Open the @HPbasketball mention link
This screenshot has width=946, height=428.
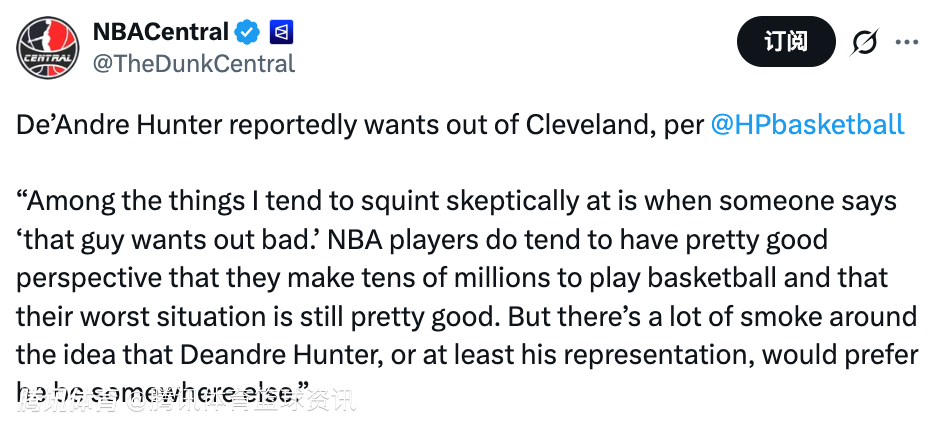(807, 125)
